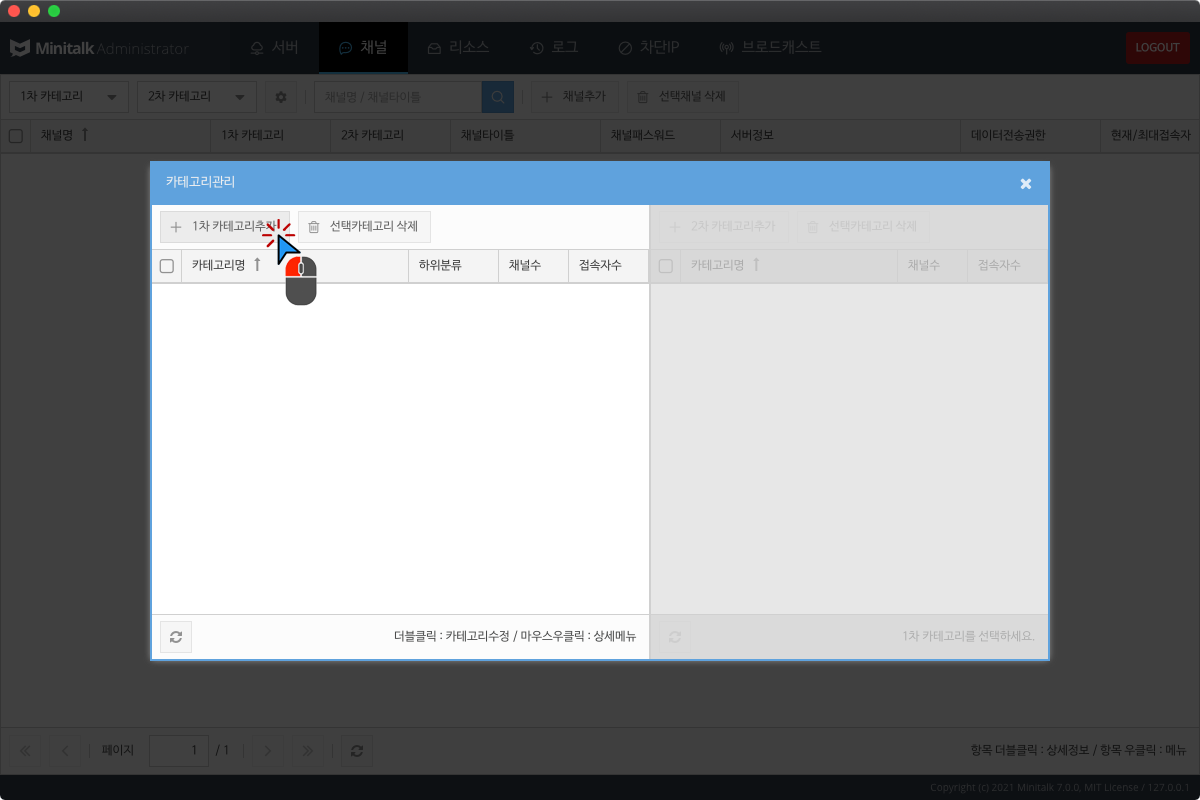This screenshot has width=1200, height=800.
Task: Click the right panel 접속자수 column header
Action: (1007, 266)
